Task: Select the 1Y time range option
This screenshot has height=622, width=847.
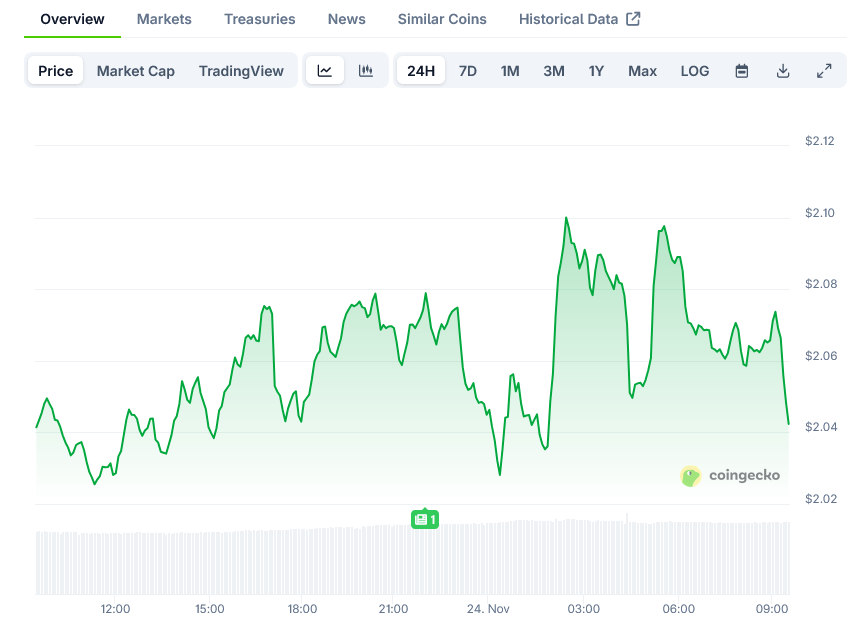Action: 595,71
